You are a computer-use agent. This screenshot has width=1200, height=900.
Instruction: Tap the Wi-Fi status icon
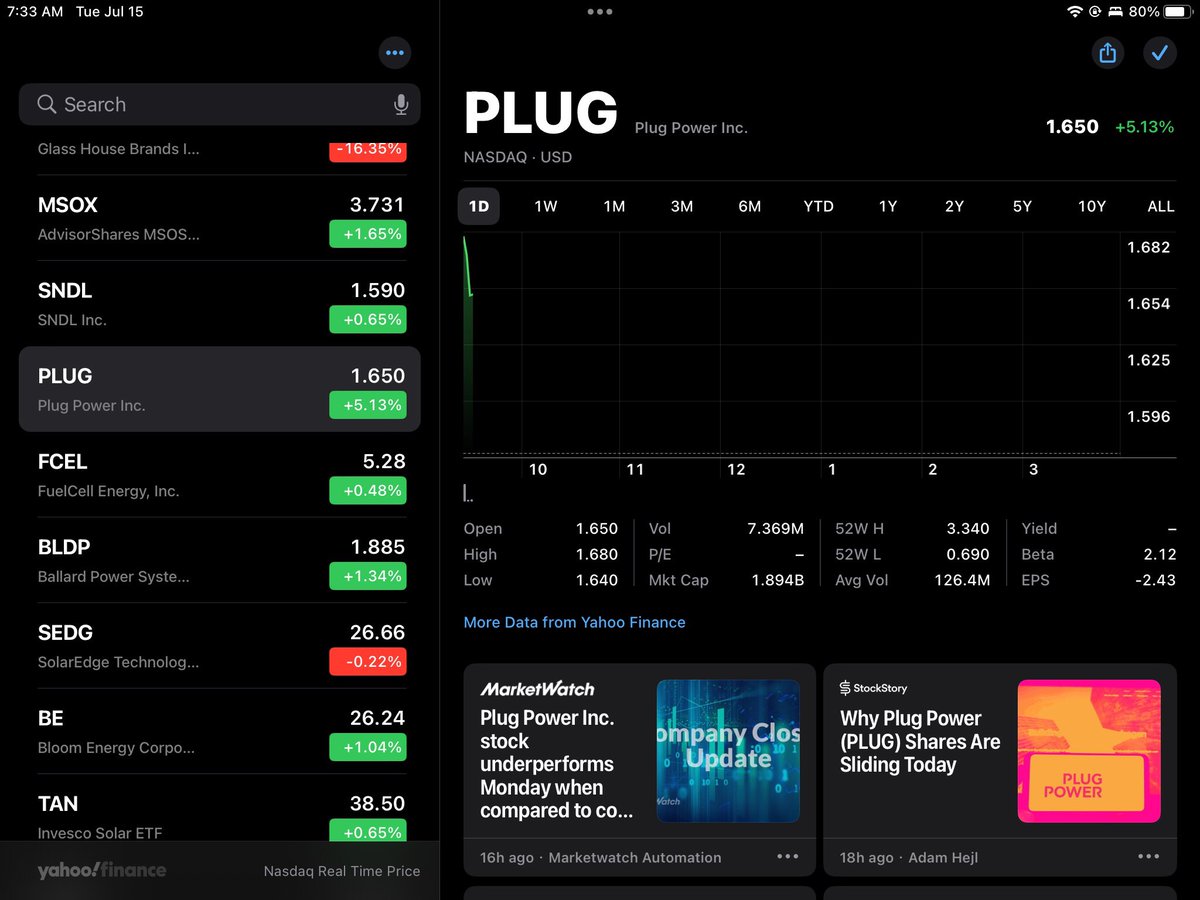pyautogui.click(x=1075, y=12)
